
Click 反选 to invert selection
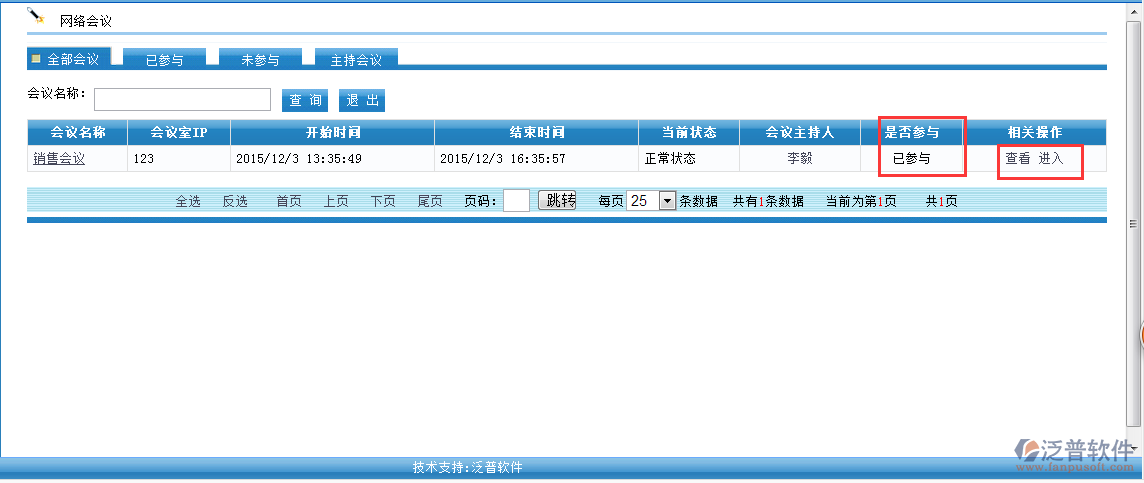235,201
